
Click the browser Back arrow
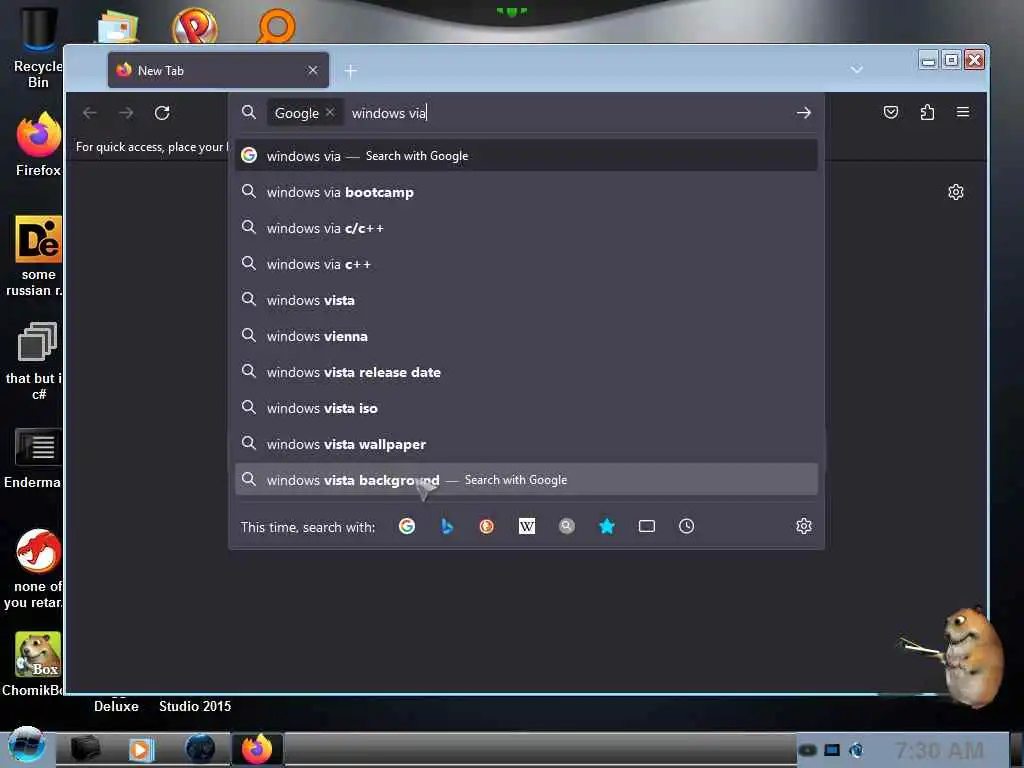[x=89, y=113]
